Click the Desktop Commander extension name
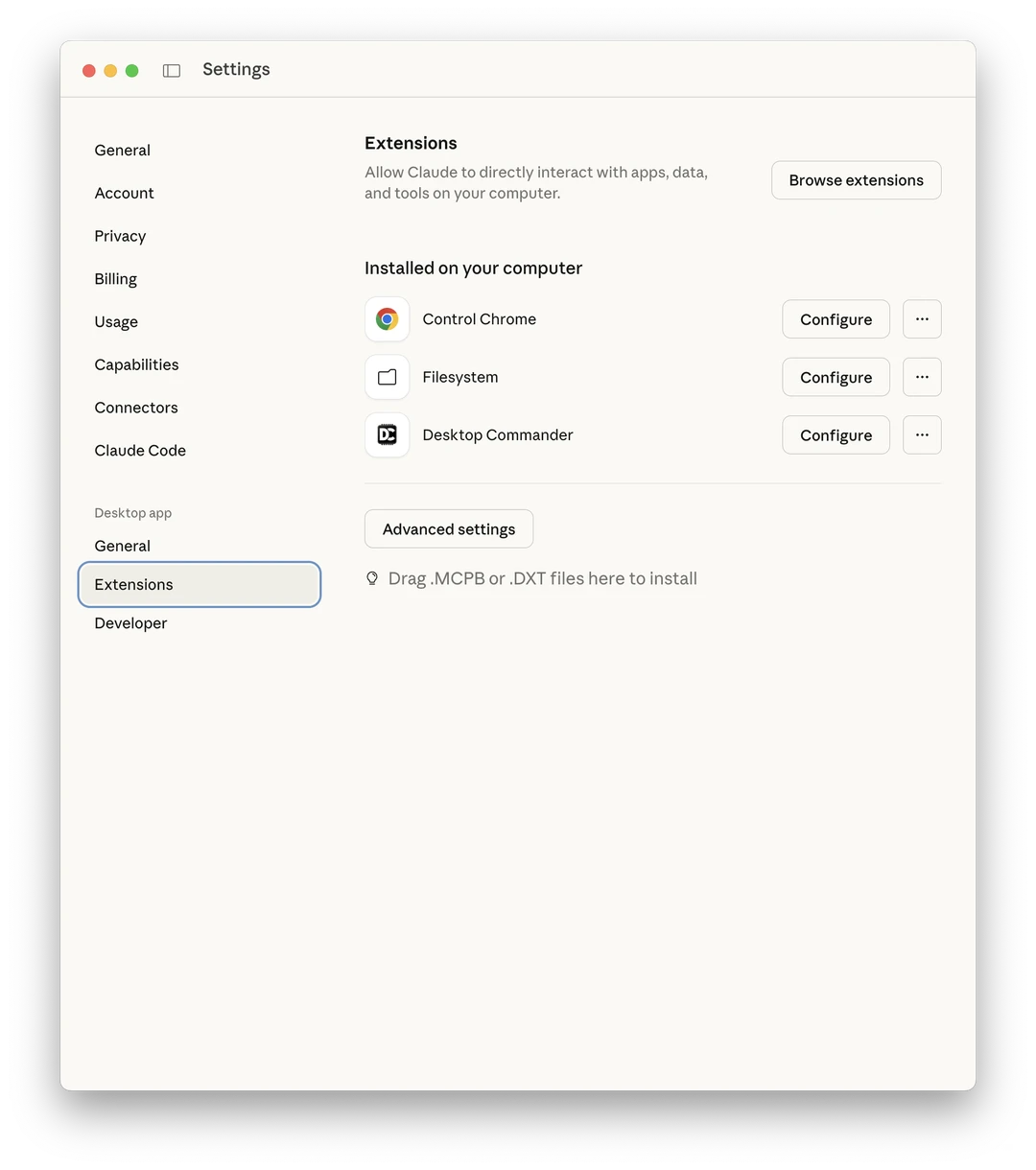The height and width of the screenshot is (1170, 1036). click(498, 434)
